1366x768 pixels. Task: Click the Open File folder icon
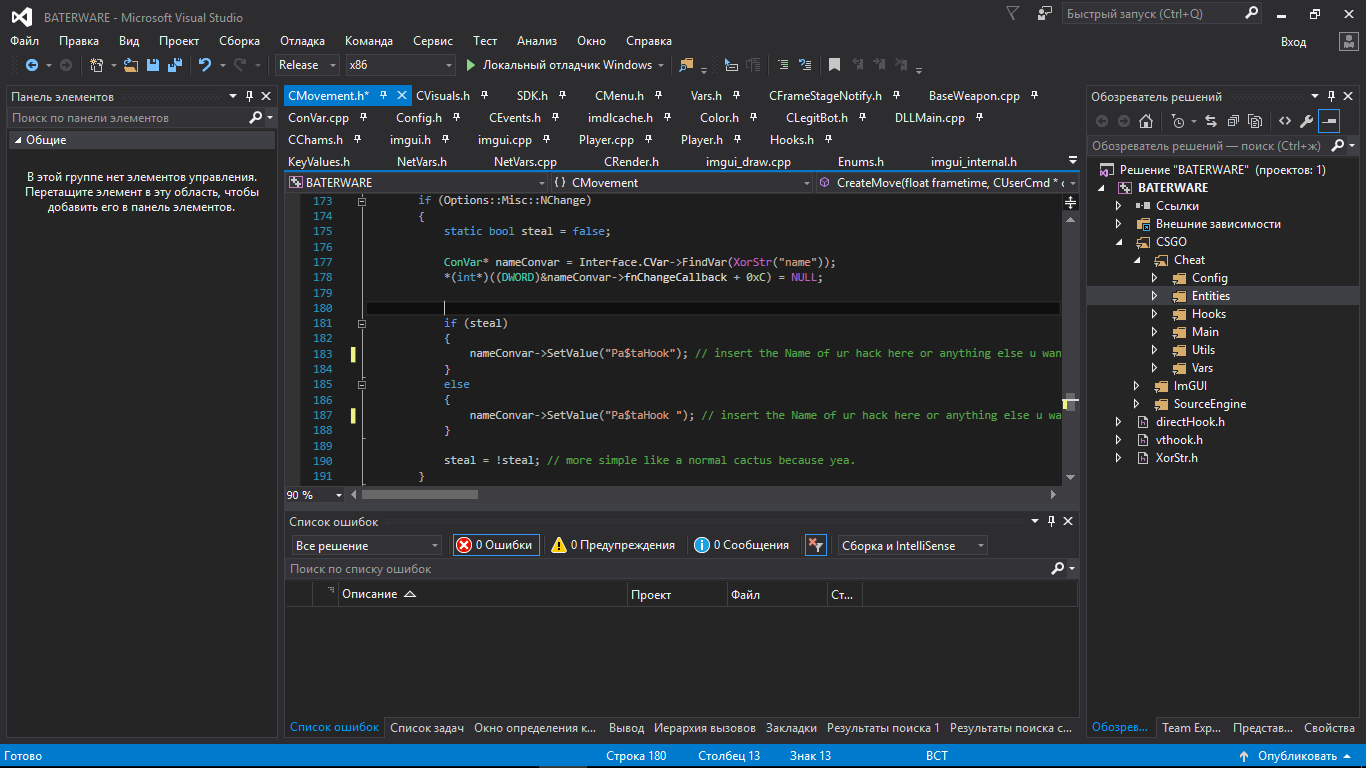[132, 65]
